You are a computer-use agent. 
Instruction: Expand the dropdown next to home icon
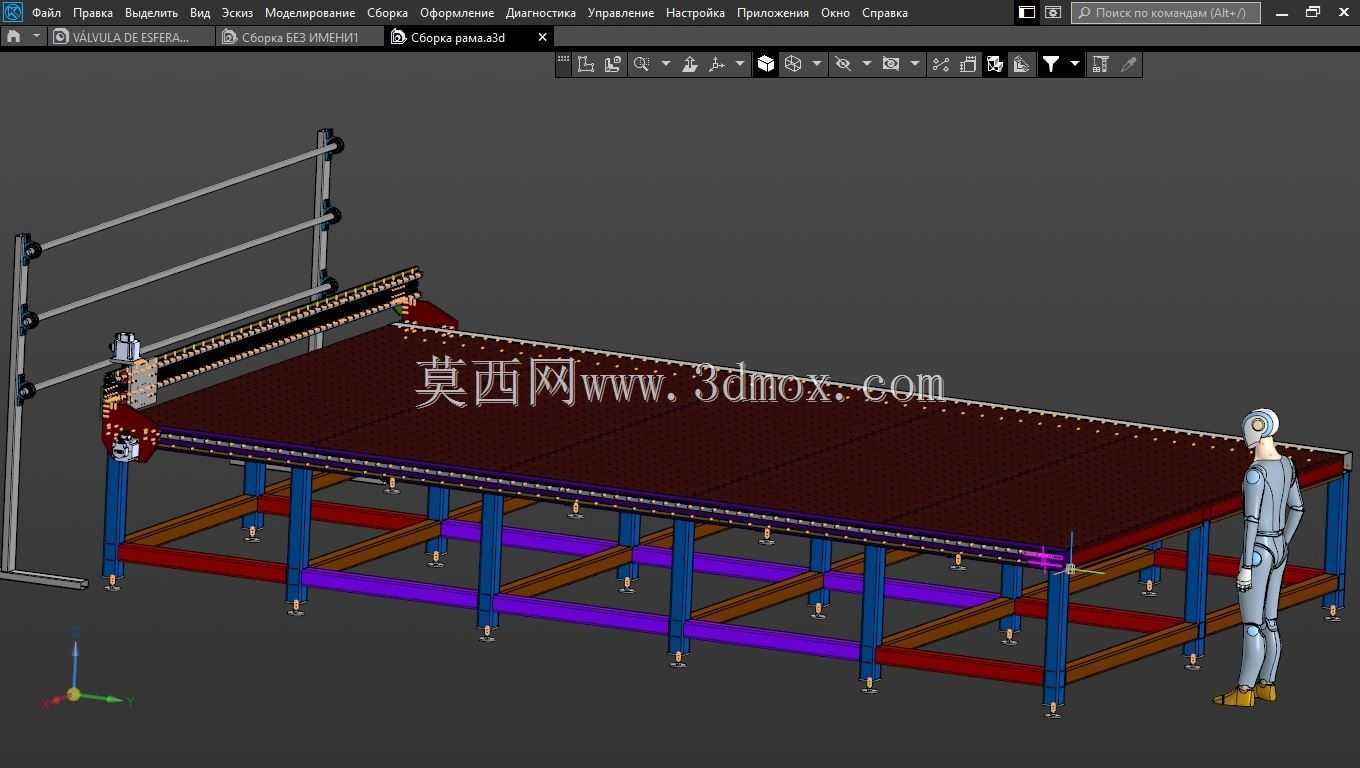click(37, 36)
